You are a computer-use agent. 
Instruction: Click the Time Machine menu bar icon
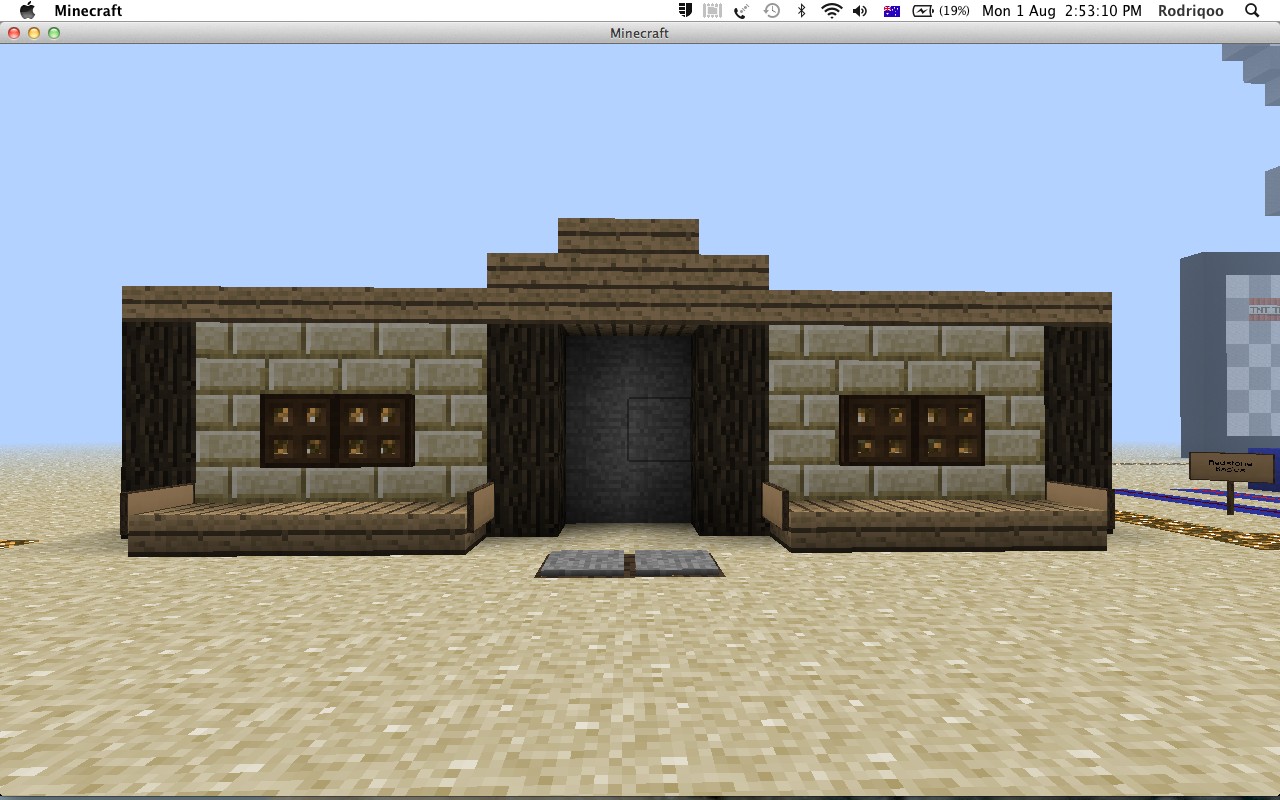[x=771, y=10]
